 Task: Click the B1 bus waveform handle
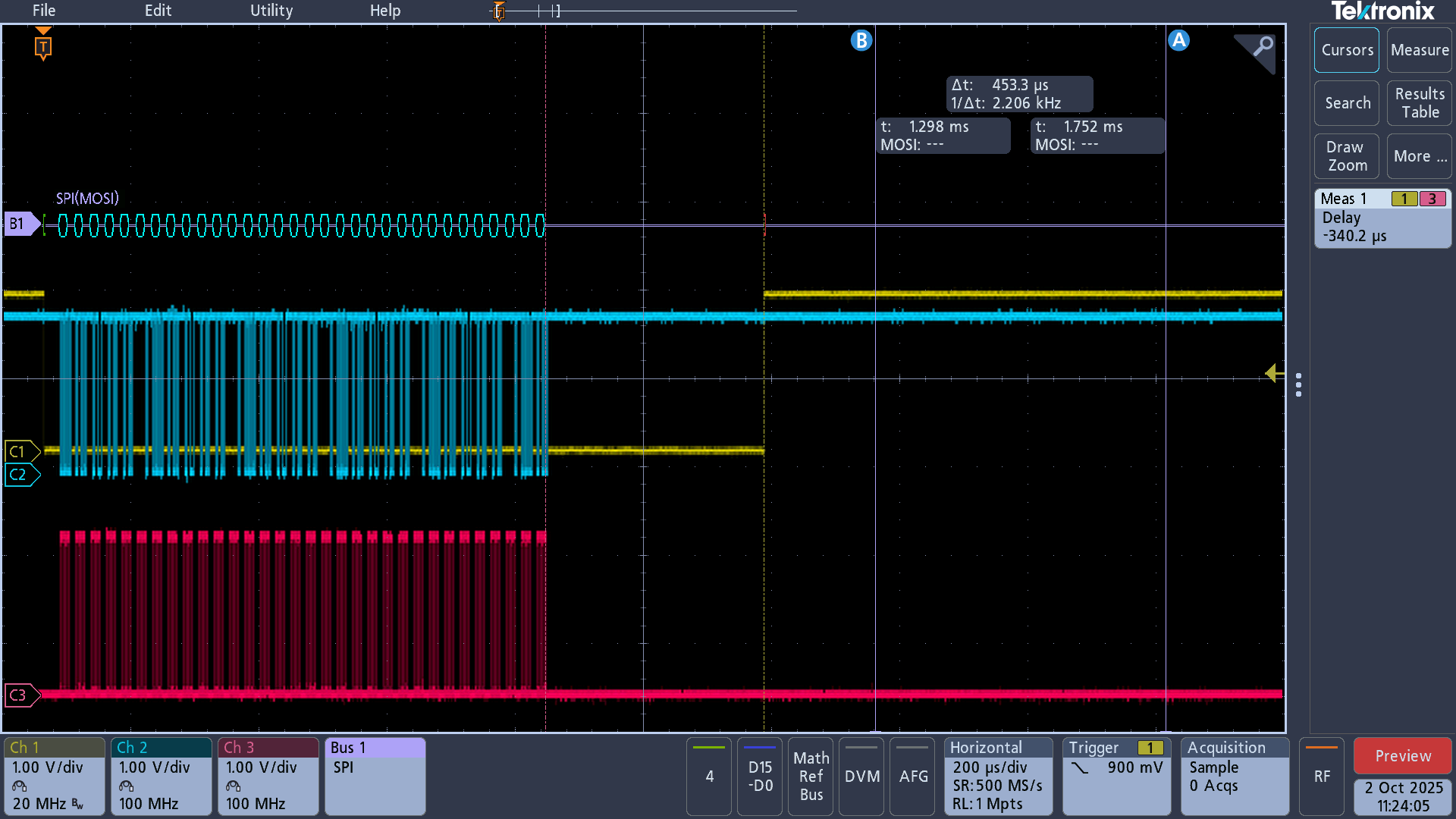(x=21, y=224)
